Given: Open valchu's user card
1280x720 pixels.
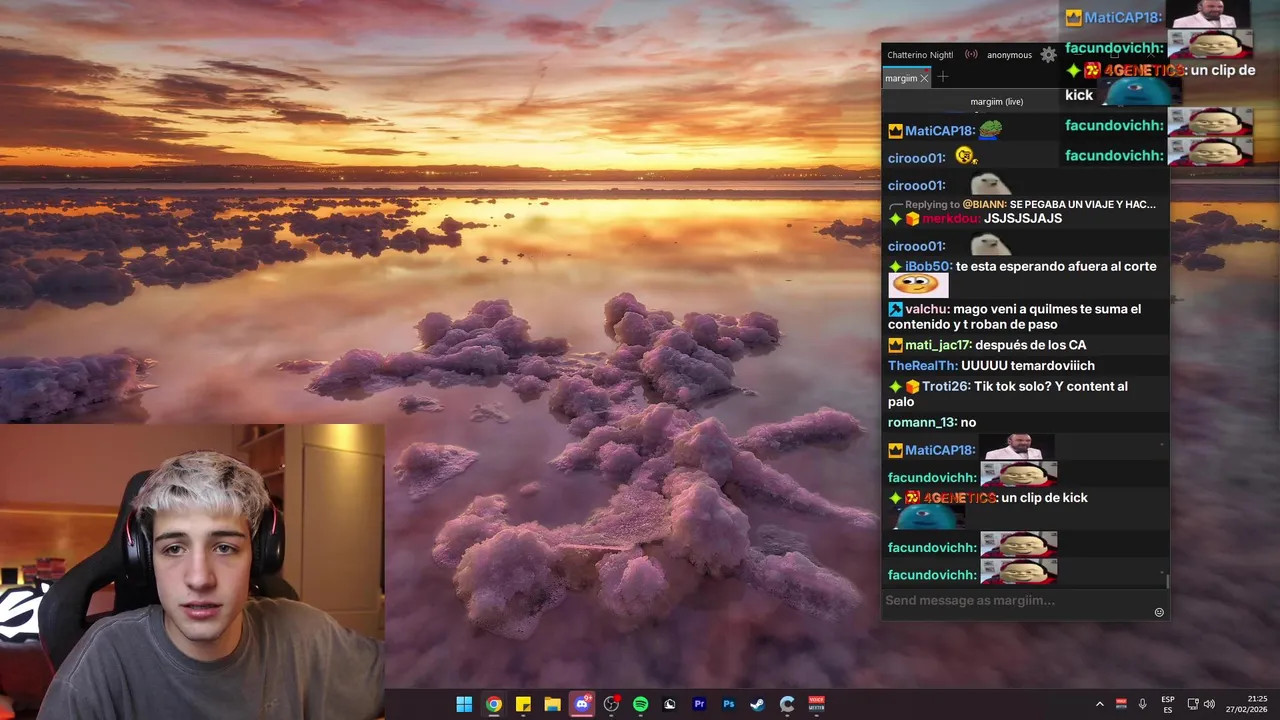Looking at the screenshot, I should point(927,310).
